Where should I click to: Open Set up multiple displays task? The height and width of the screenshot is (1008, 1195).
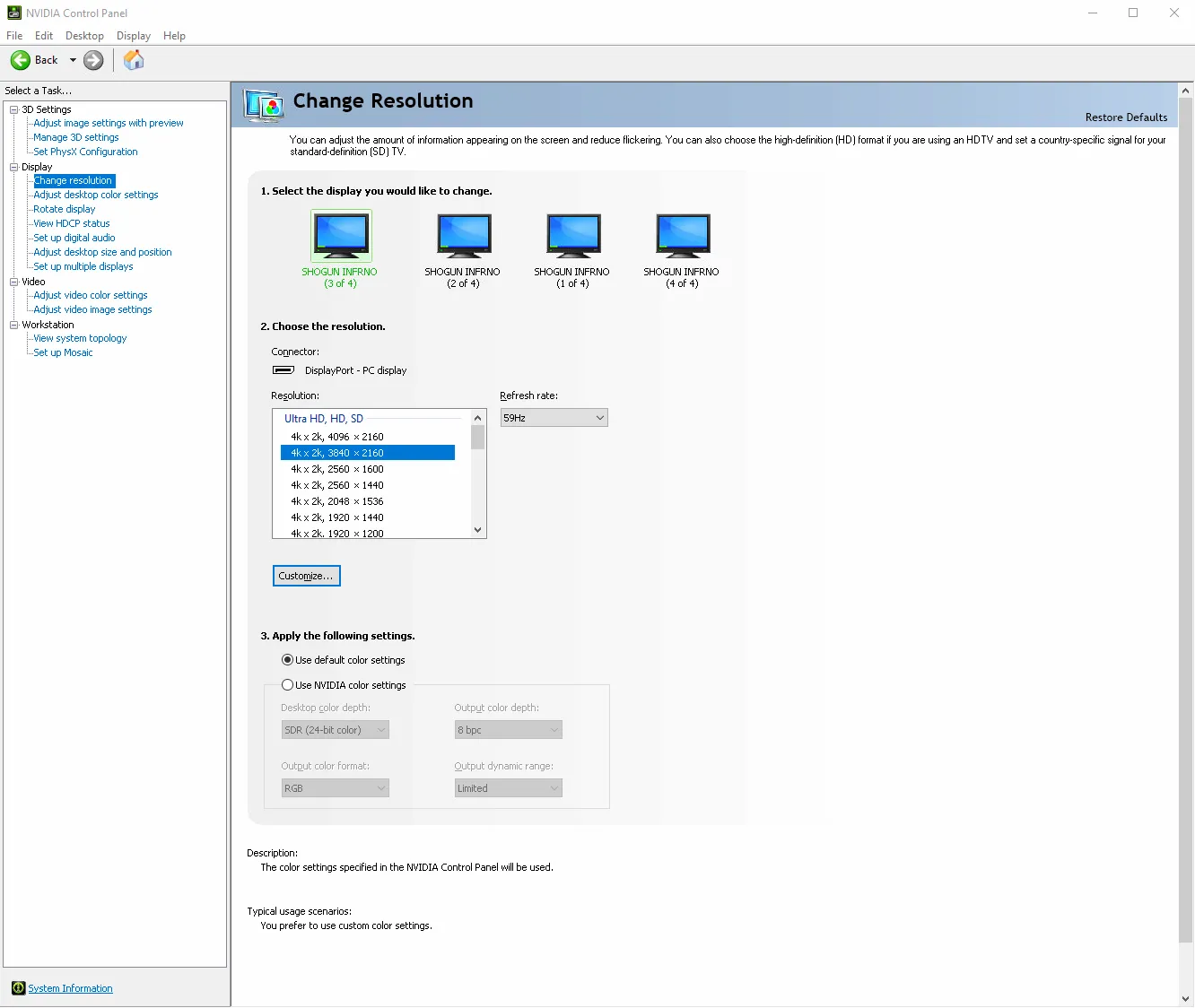pos(83,266)
